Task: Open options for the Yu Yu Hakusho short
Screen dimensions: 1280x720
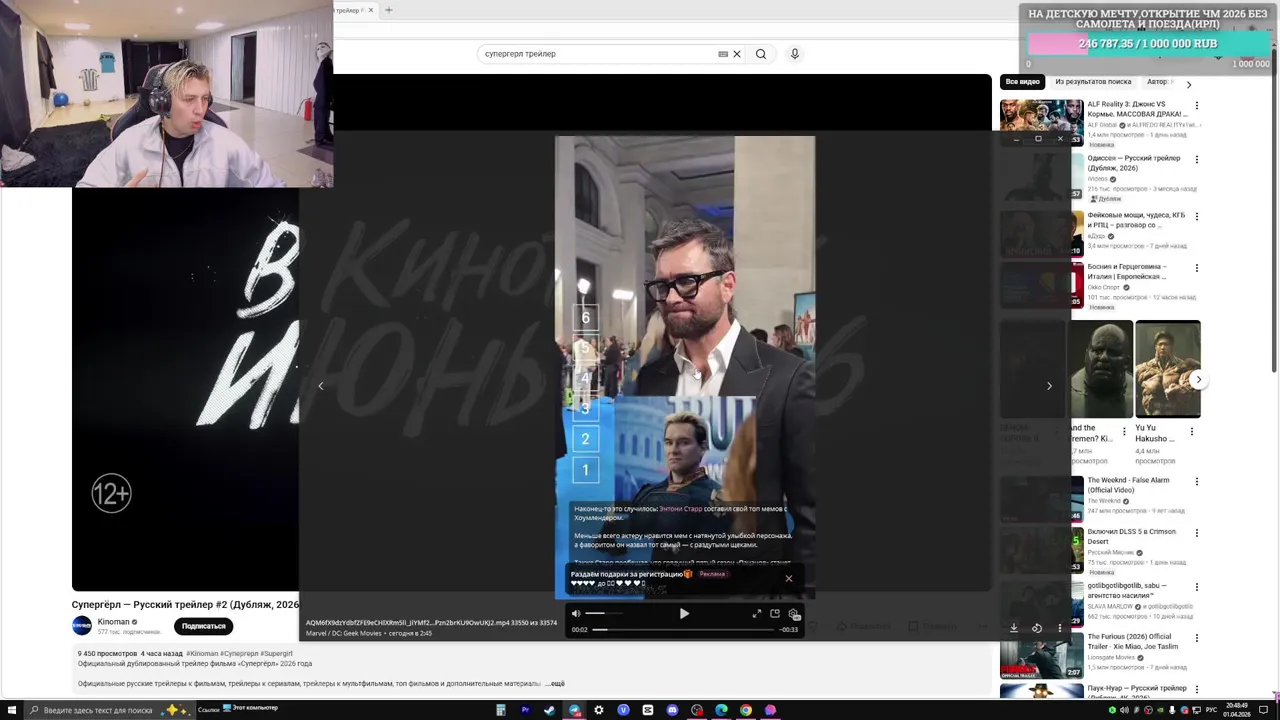Action: [x=1191, y=433]
